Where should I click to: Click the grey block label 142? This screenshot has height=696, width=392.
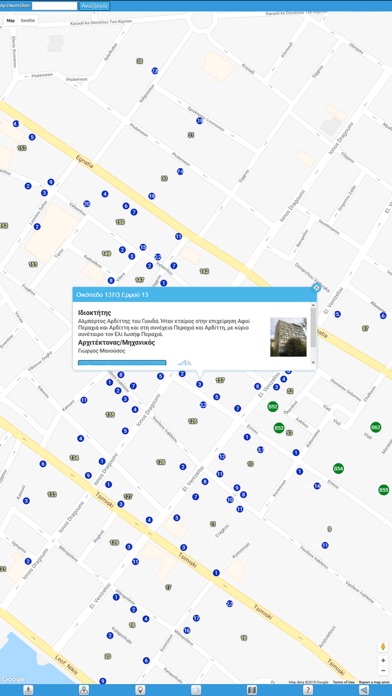pyautogui.click(x=204, y=271)
